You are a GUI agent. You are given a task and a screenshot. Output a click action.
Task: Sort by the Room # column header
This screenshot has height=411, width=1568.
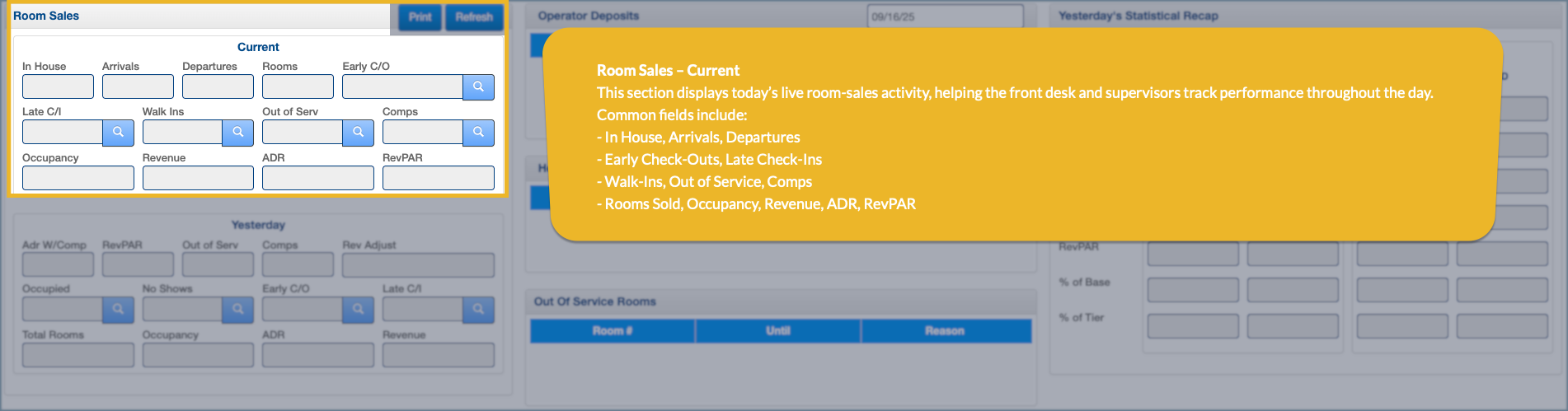click(612, 331)
